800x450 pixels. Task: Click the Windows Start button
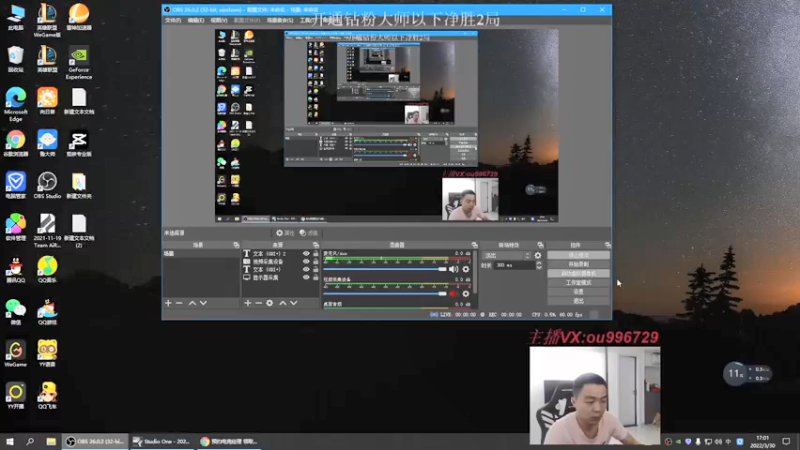tap(10, 441)
